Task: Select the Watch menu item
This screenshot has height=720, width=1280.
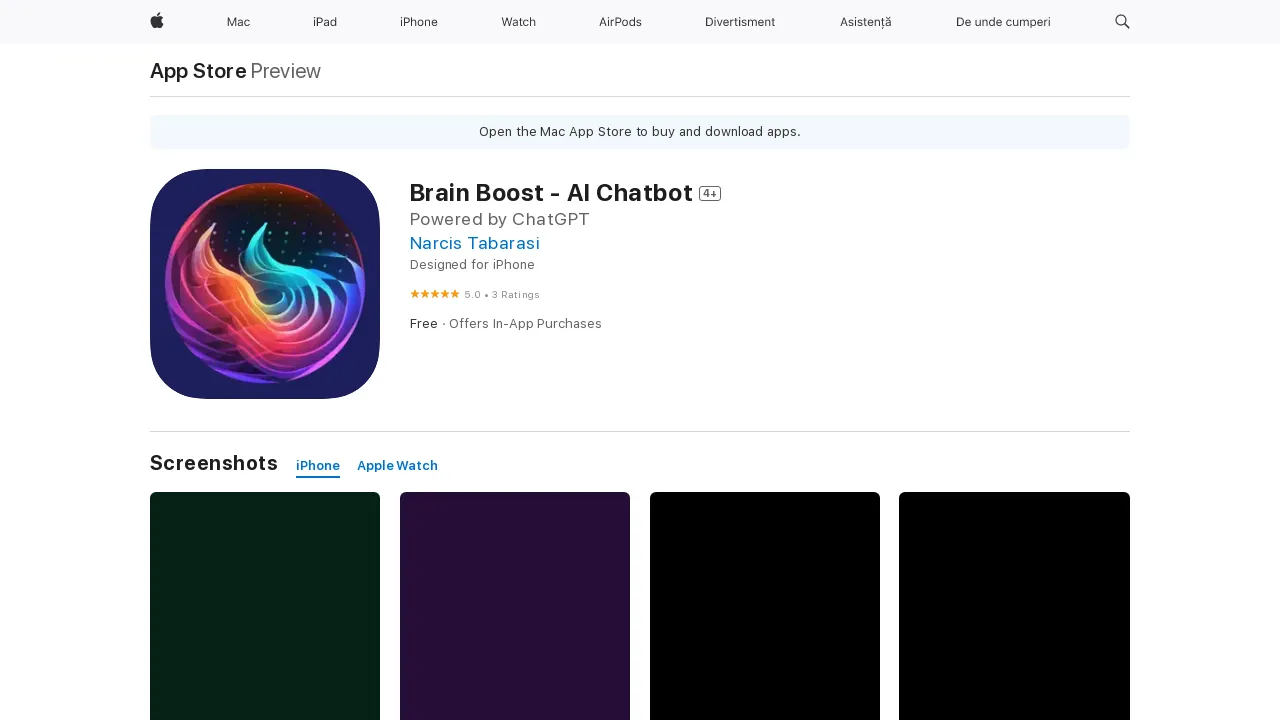Action: tap(518, 22)
